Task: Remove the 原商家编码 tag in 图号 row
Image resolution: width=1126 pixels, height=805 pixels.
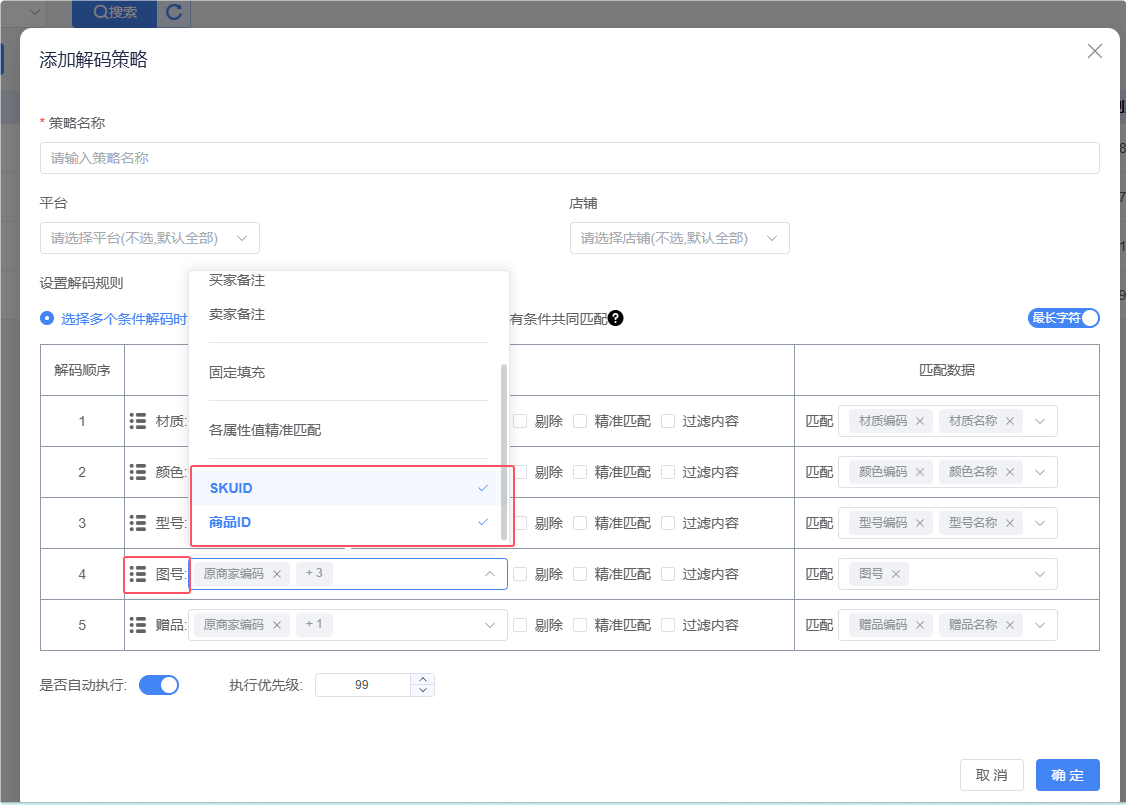Action: point(277,574)
